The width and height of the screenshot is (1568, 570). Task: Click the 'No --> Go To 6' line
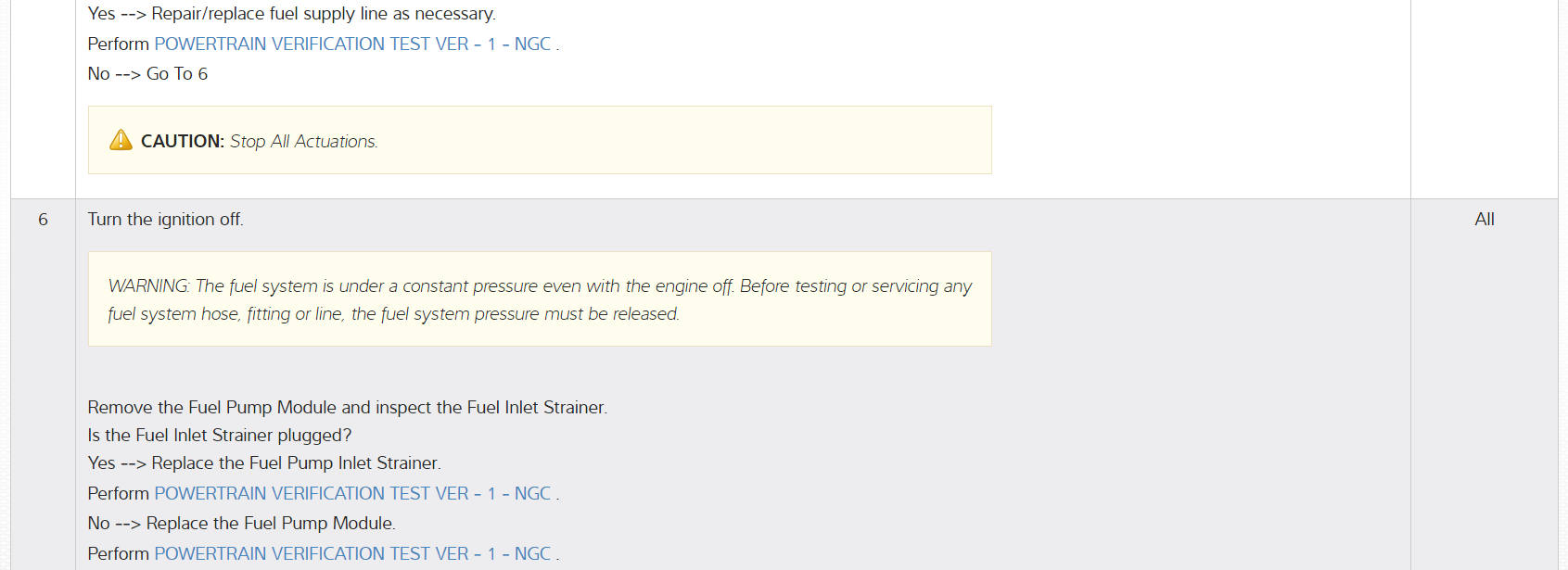(147, 74)
